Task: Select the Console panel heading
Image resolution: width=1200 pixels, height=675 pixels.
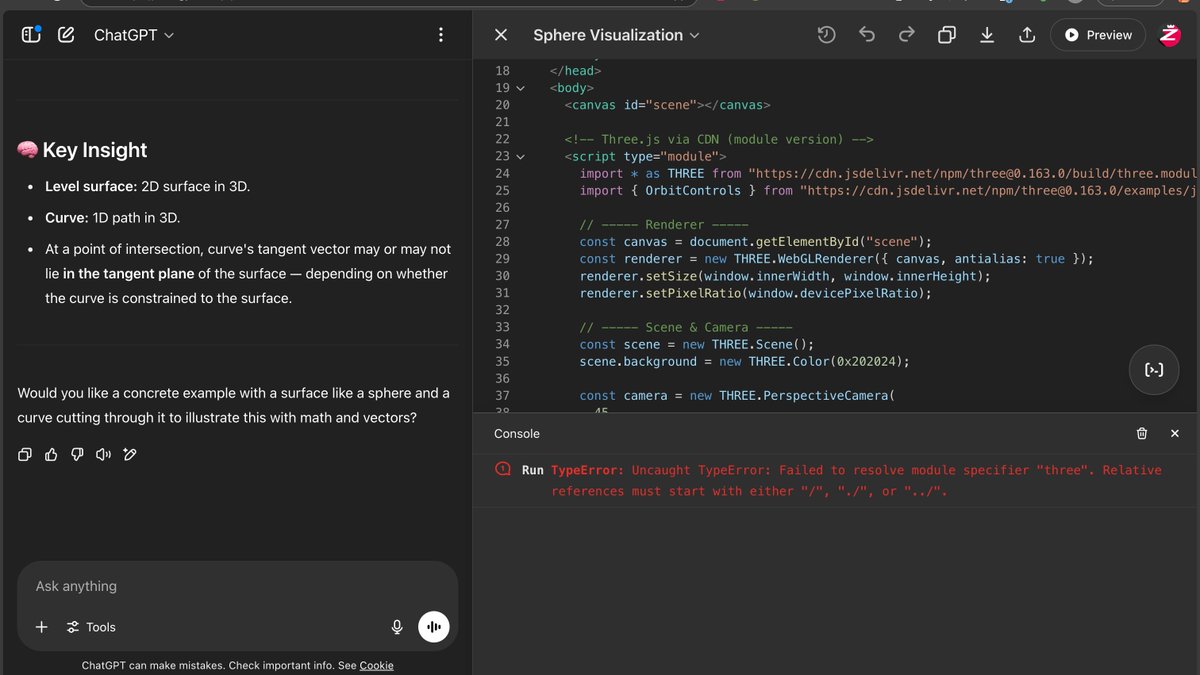Action: pos(517,433)
